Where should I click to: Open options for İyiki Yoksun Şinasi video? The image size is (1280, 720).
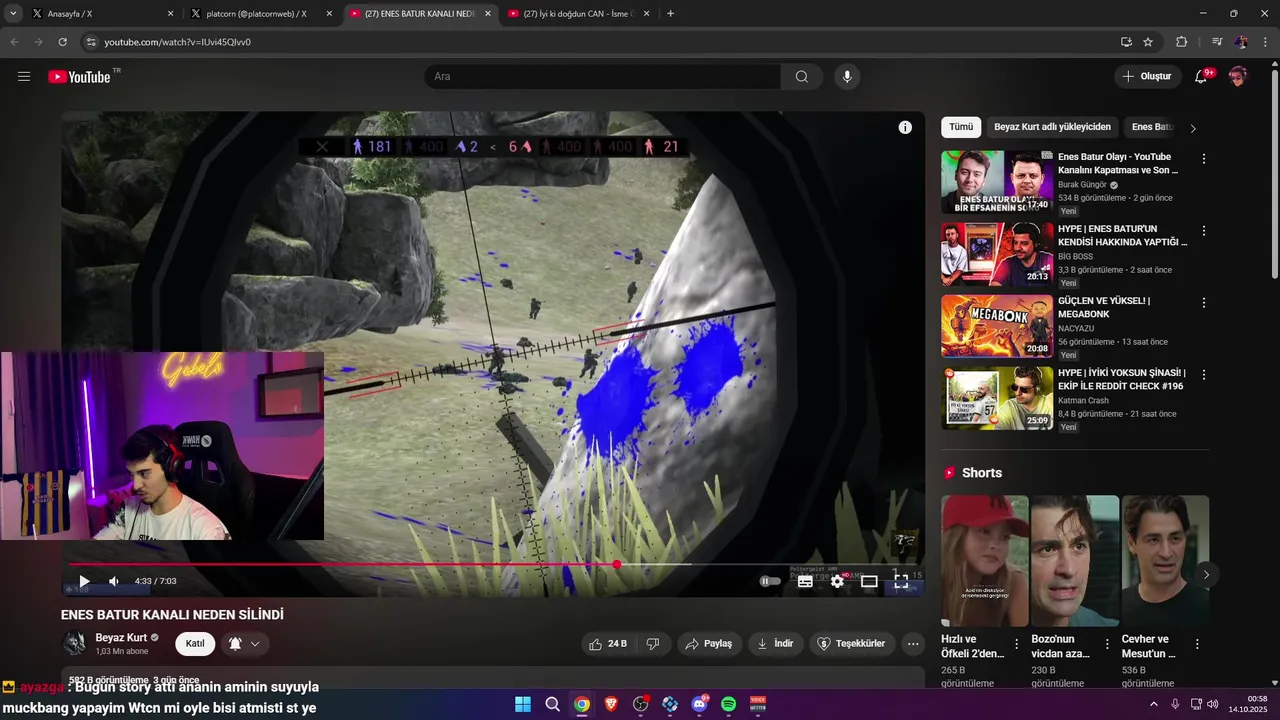[x=1203, y=375]
